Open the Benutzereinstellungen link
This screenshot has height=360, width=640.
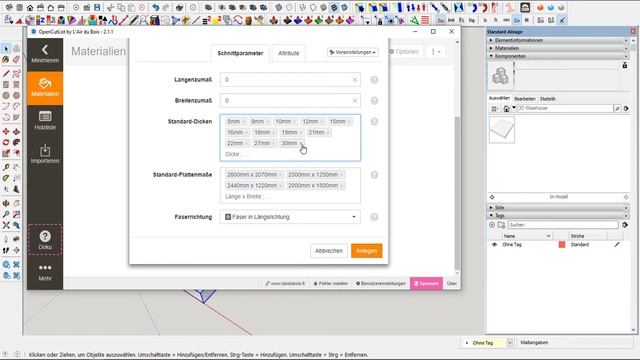380,283
